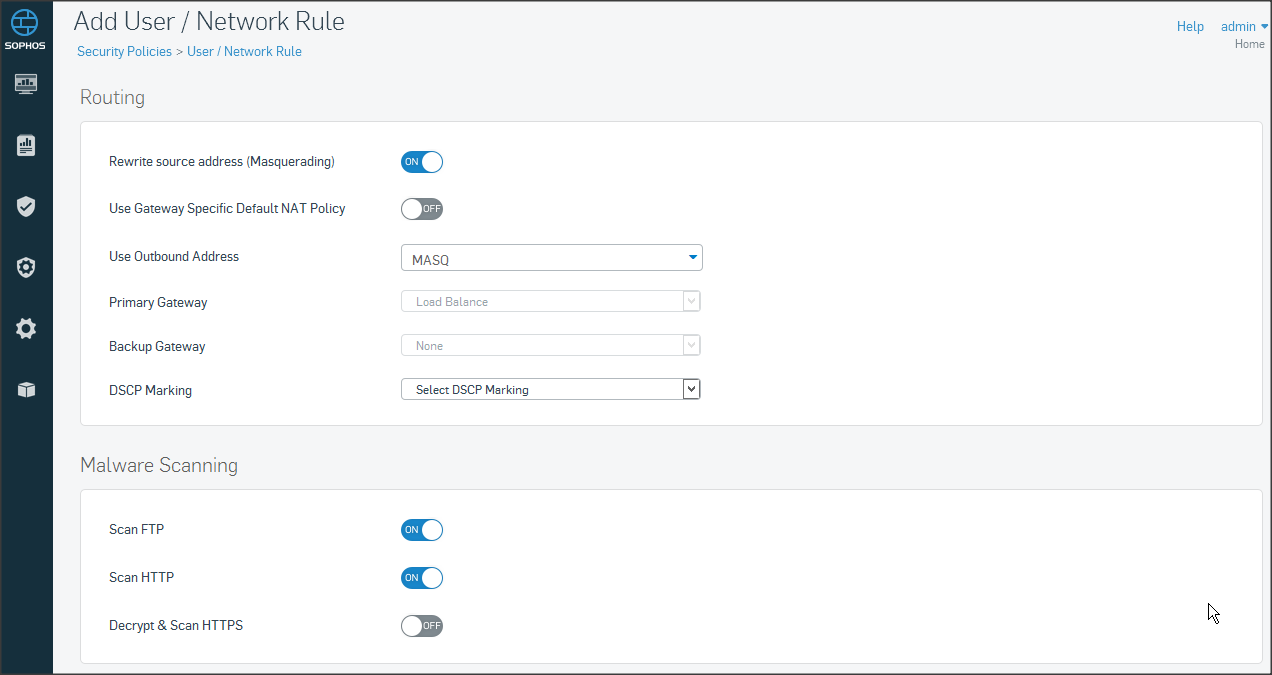Click the Backup Gateway None dropdown
Screen dimensions: 1272x675
pos(550,345)
